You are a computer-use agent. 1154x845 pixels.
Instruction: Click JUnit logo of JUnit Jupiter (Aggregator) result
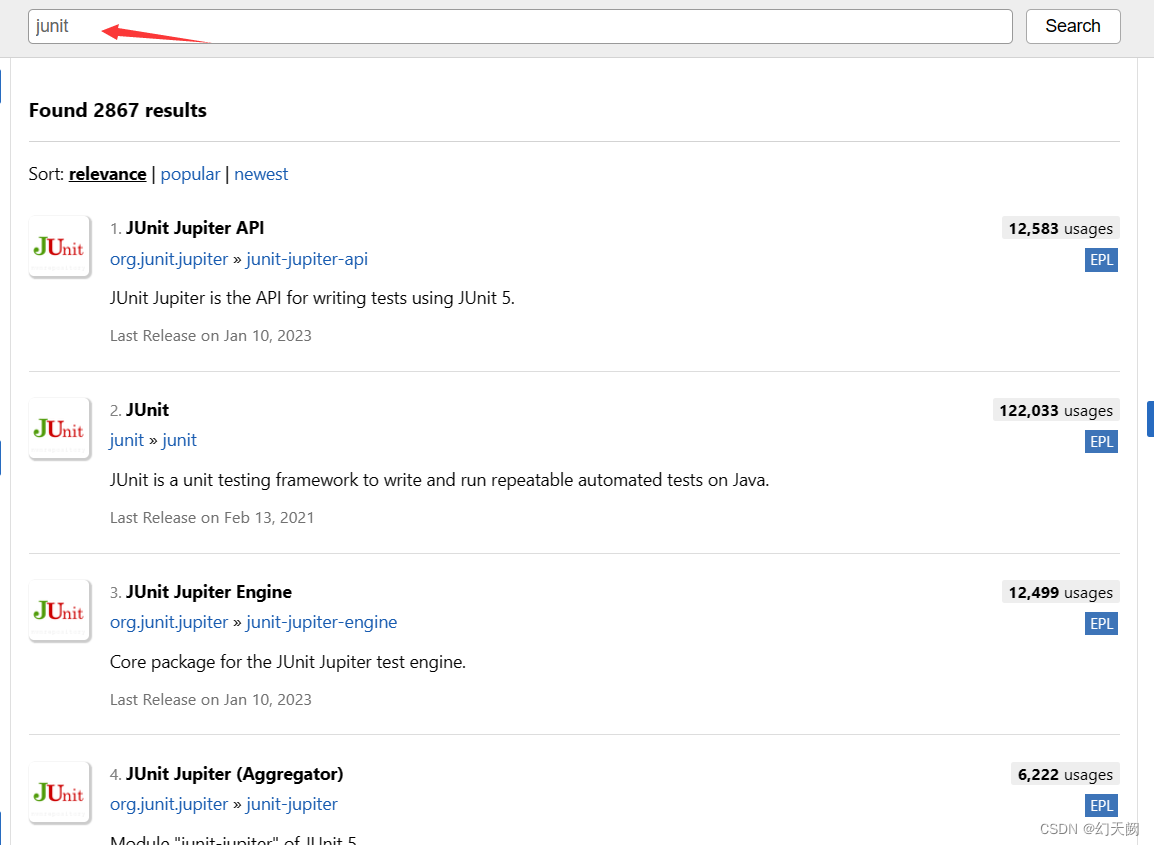click(60, 792)
